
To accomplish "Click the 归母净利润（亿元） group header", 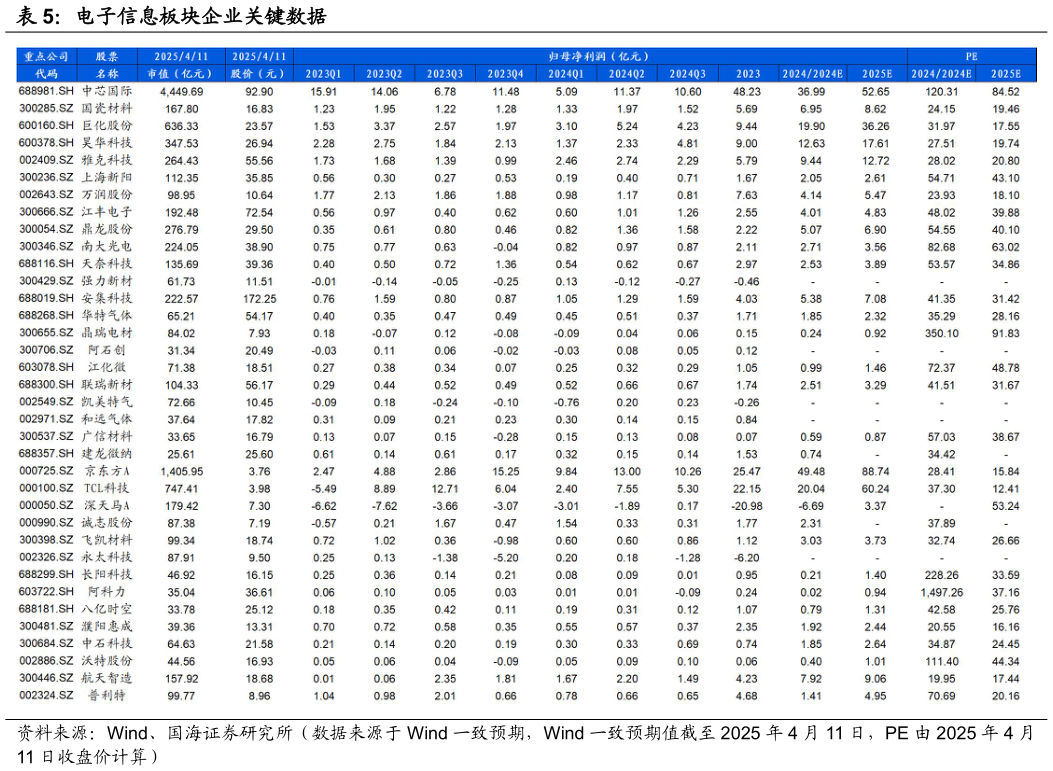I will coord(599,56).
